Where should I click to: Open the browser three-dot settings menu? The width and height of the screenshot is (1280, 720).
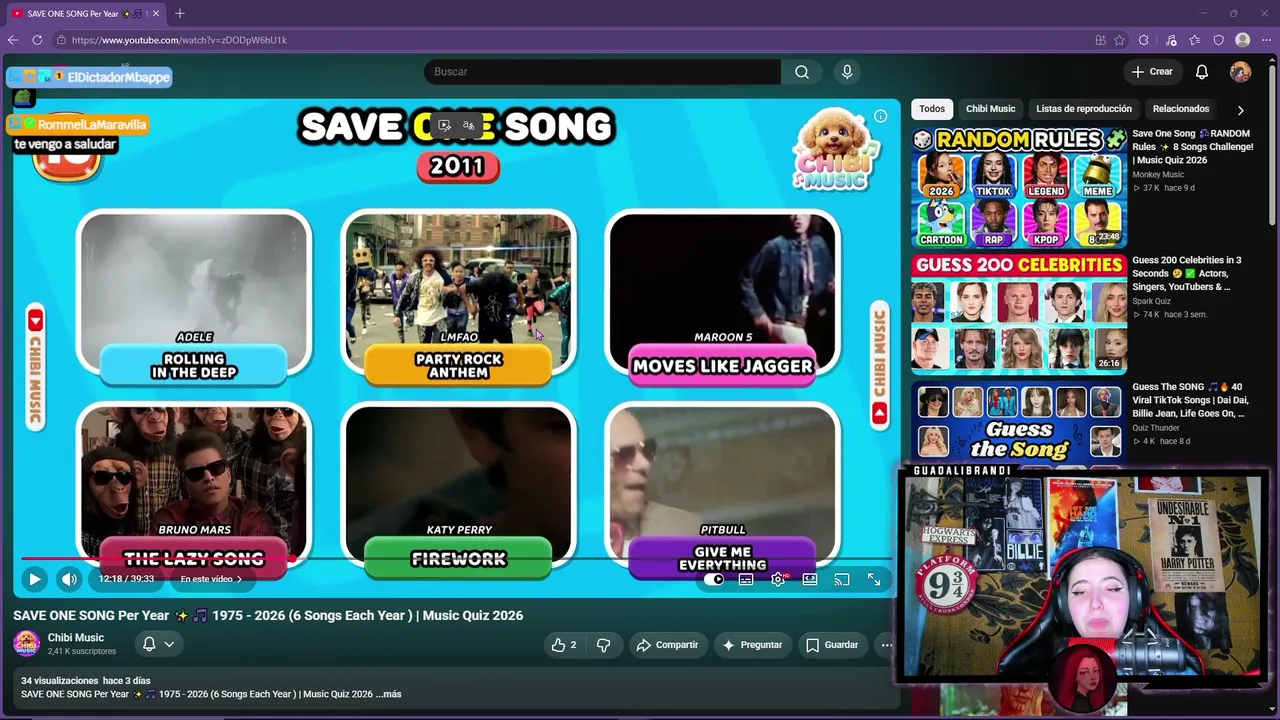click(1267, 40)
